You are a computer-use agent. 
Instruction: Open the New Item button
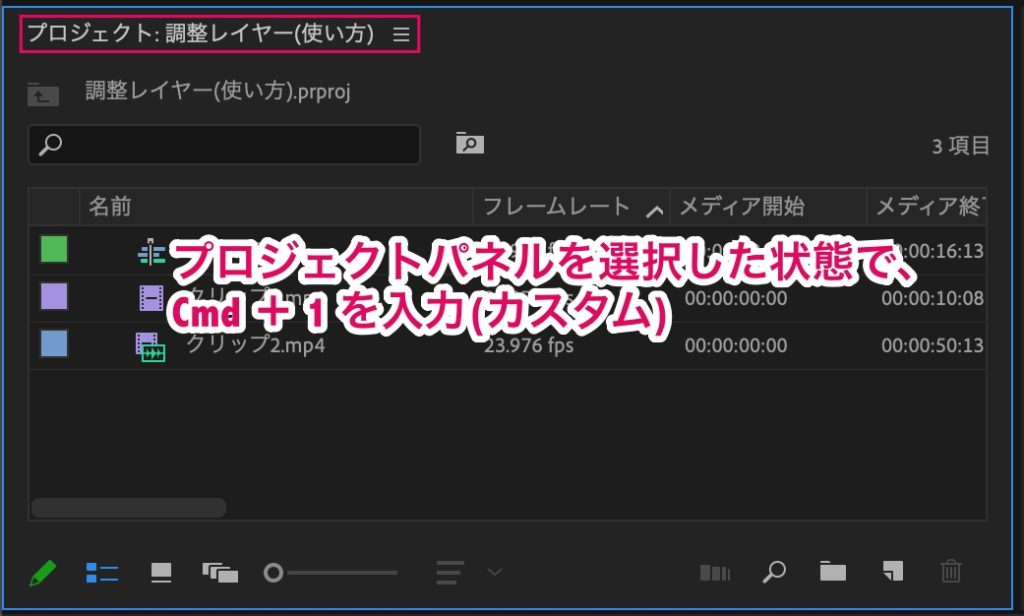pyautogui.click(x=893, y=571)
